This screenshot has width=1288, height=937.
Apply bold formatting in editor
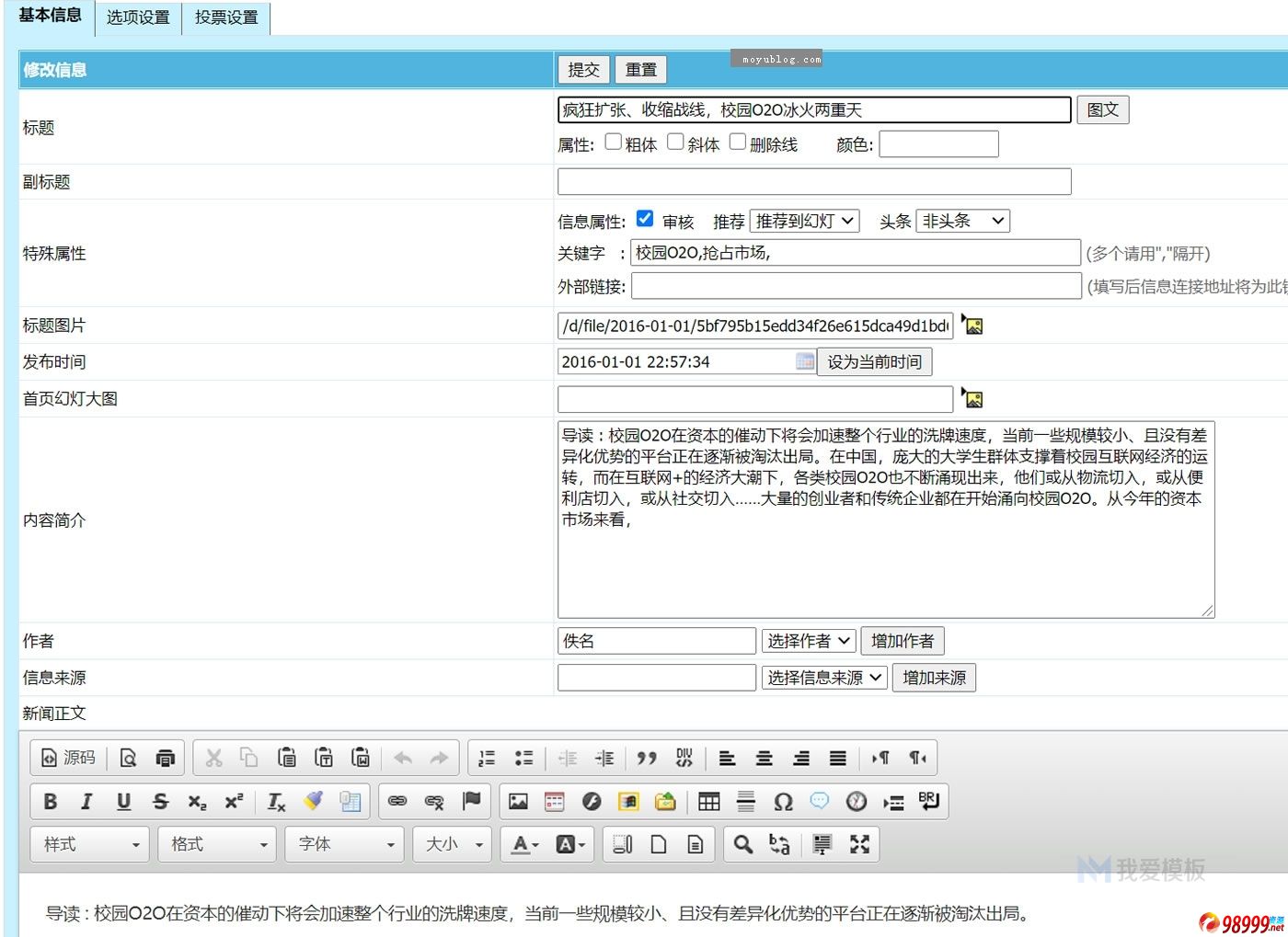point(50,802)
